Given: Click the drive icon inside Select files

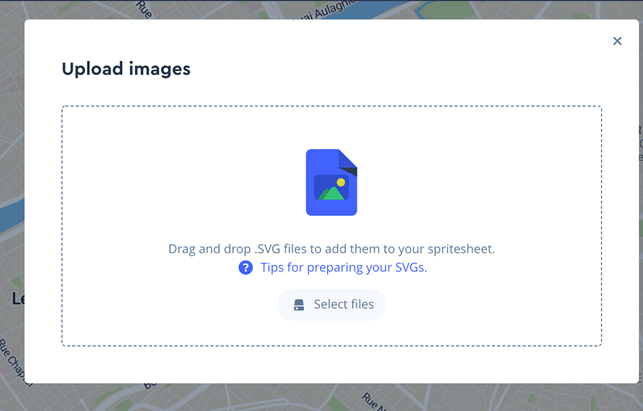Looking at the screenshot, I should pos(298,305).
